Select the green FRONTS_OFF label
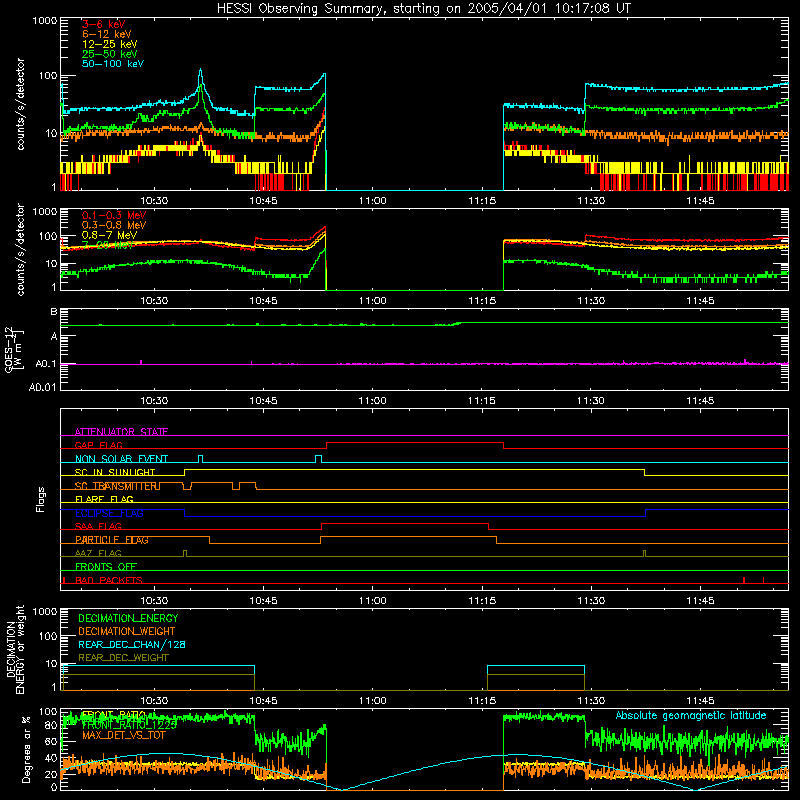Image resolution: width=800 pixels, height=800 pixels. [106, 567]
